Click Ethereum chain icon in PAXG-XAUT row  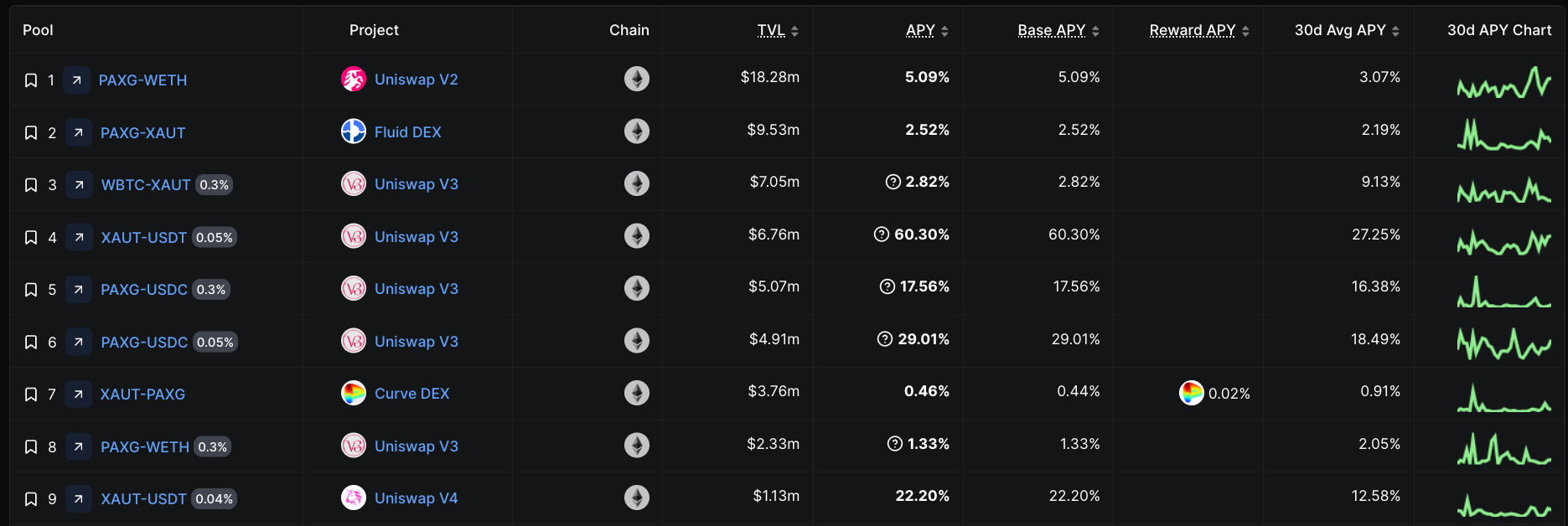(637, 131)
